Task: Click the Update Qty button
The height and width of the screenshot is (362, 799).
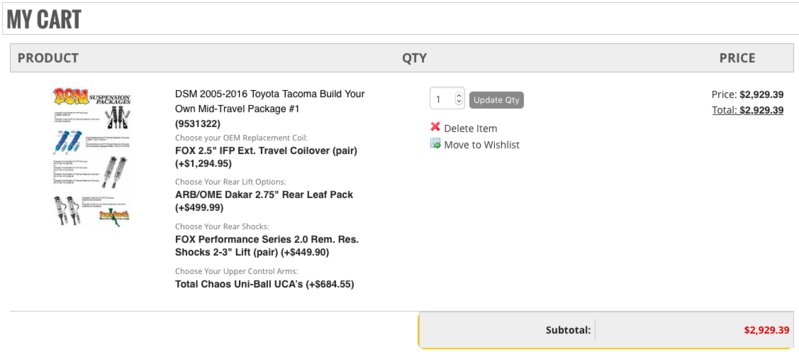Action: coord(496,100)
